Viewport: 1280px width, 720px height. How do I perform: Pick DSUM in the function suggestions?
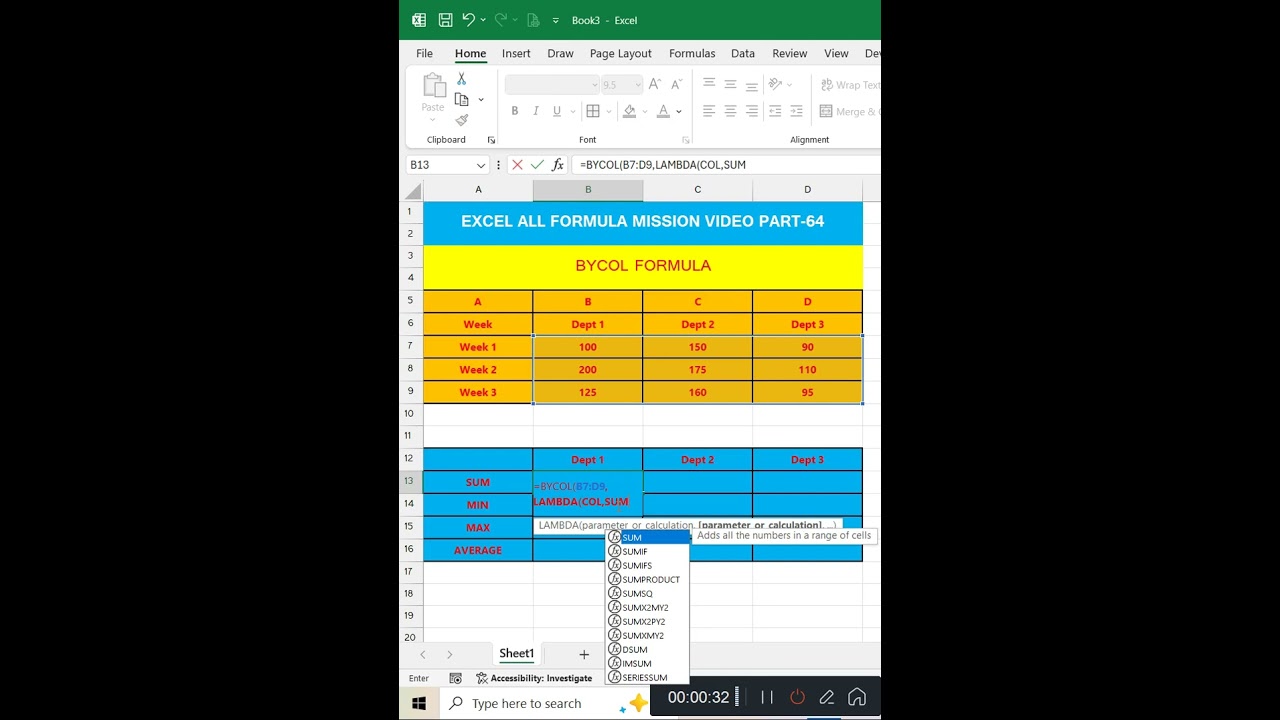pos(648,650)
